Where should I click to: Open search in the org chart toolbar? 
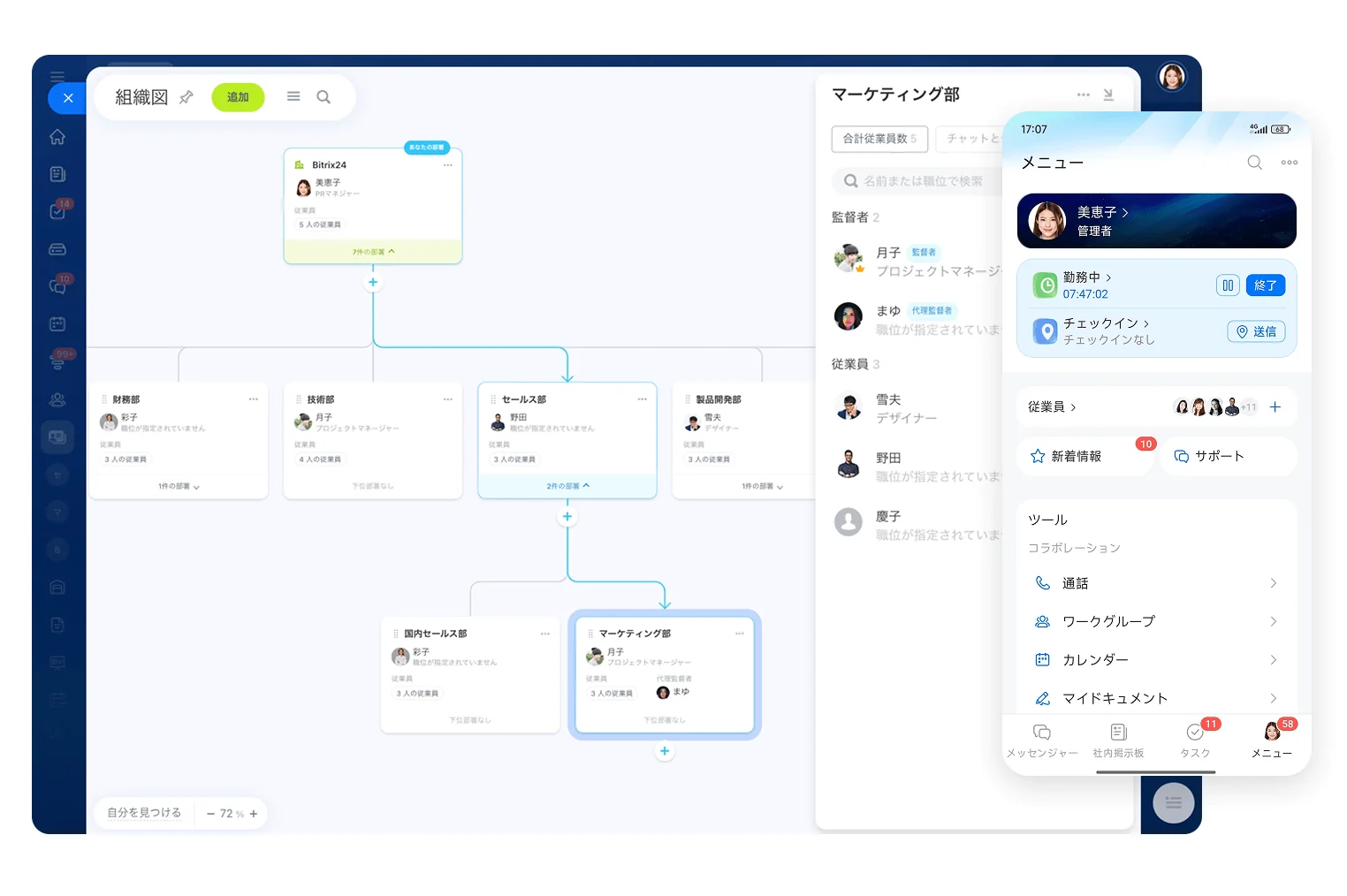pos(323,97)
